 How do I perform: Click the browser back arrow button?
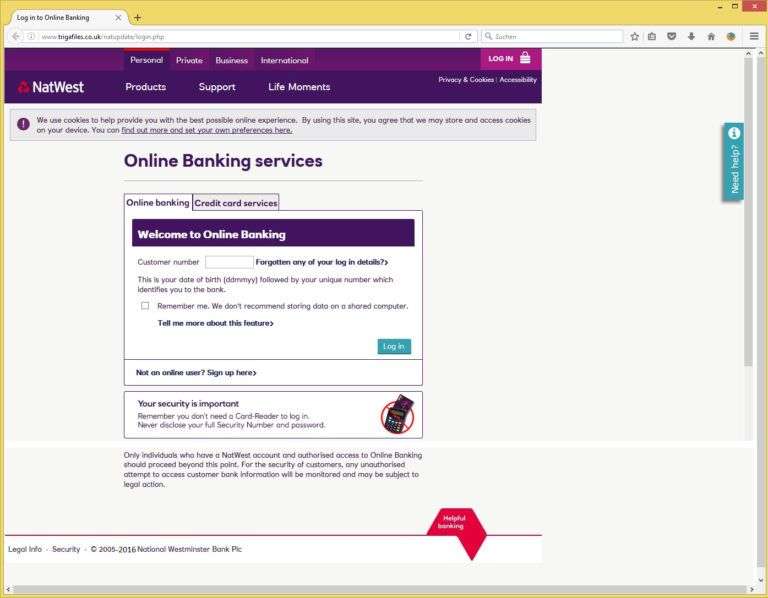(16, 36)
